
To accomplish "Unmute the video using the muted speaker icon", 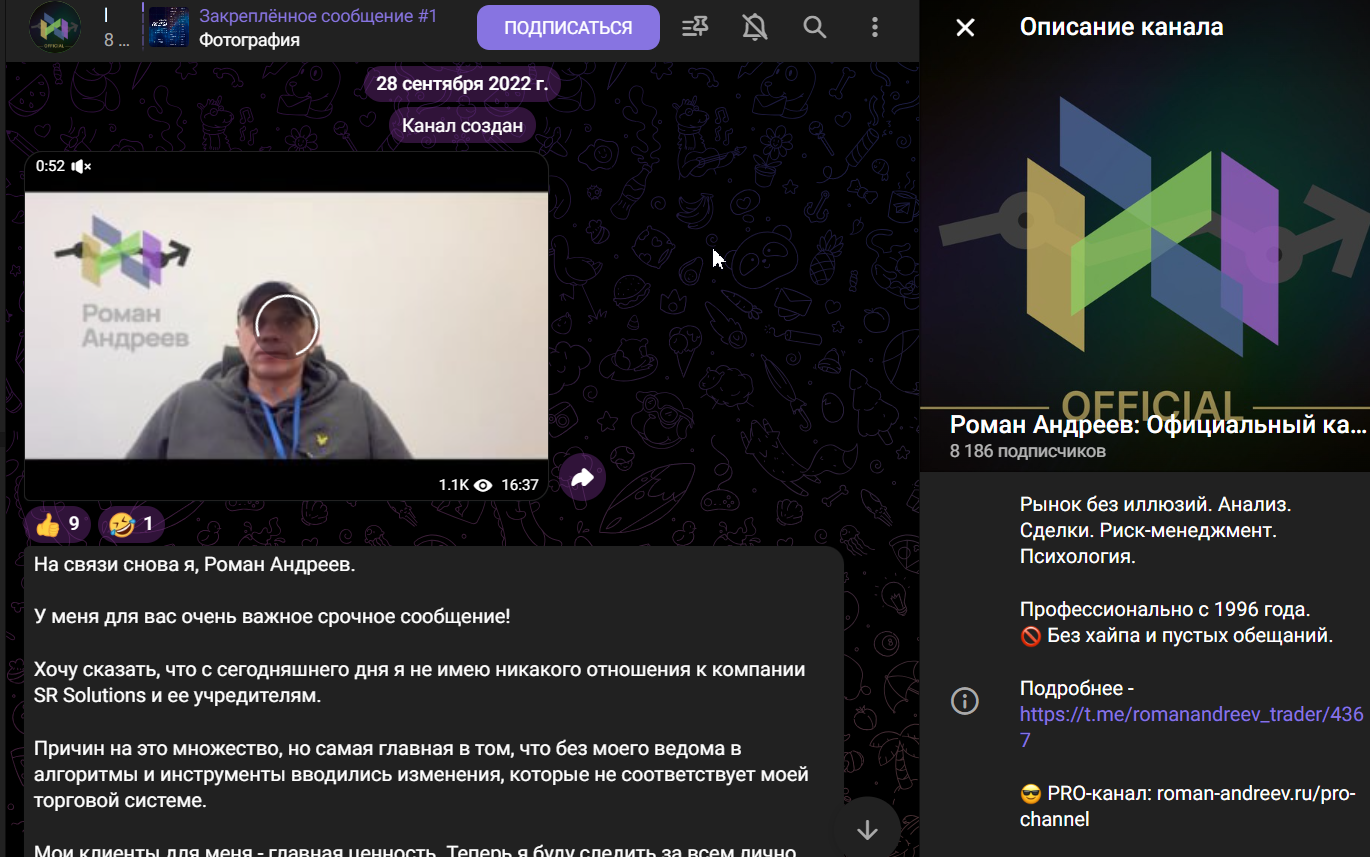I will [82, 166].
